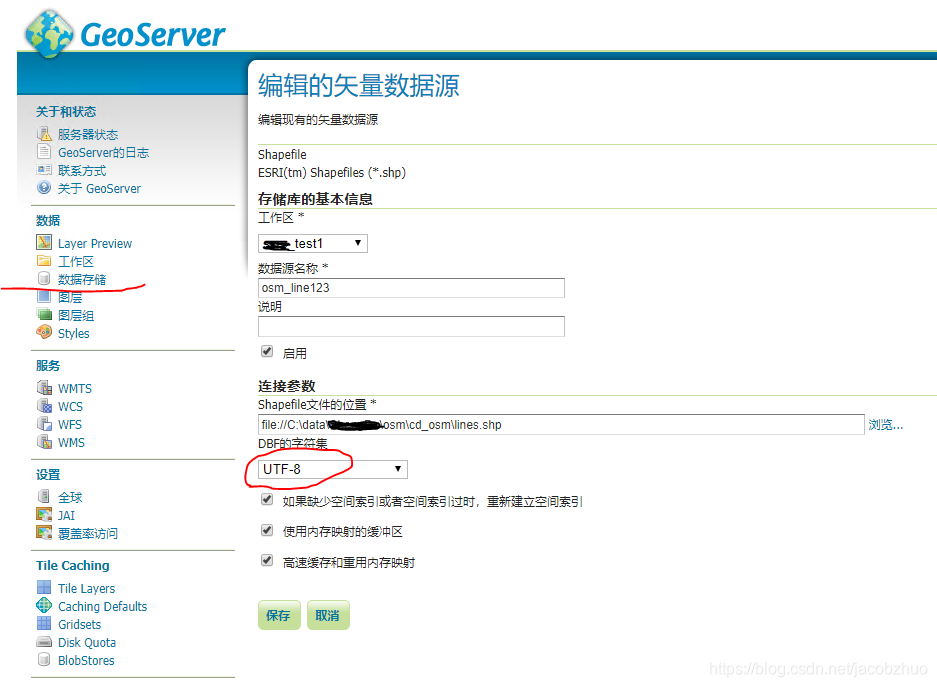The height and width of the screenshot is (687, 937).
Task: Click the 覆盖率访问 icon
Action: point(44,533)
